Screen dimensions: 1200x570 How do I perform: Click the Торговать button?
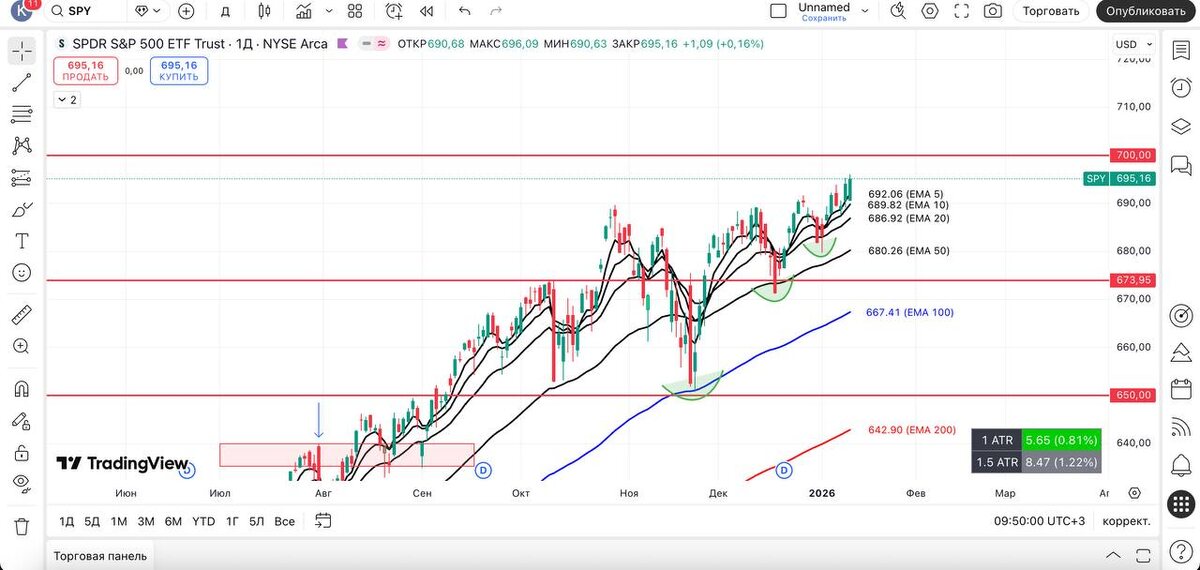coord(1051,11)
